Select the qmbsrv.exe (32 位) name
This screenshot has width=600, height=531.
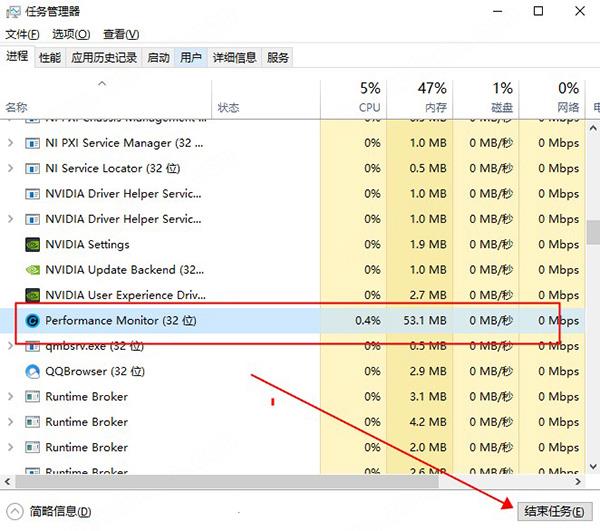[x=95, y=347]
